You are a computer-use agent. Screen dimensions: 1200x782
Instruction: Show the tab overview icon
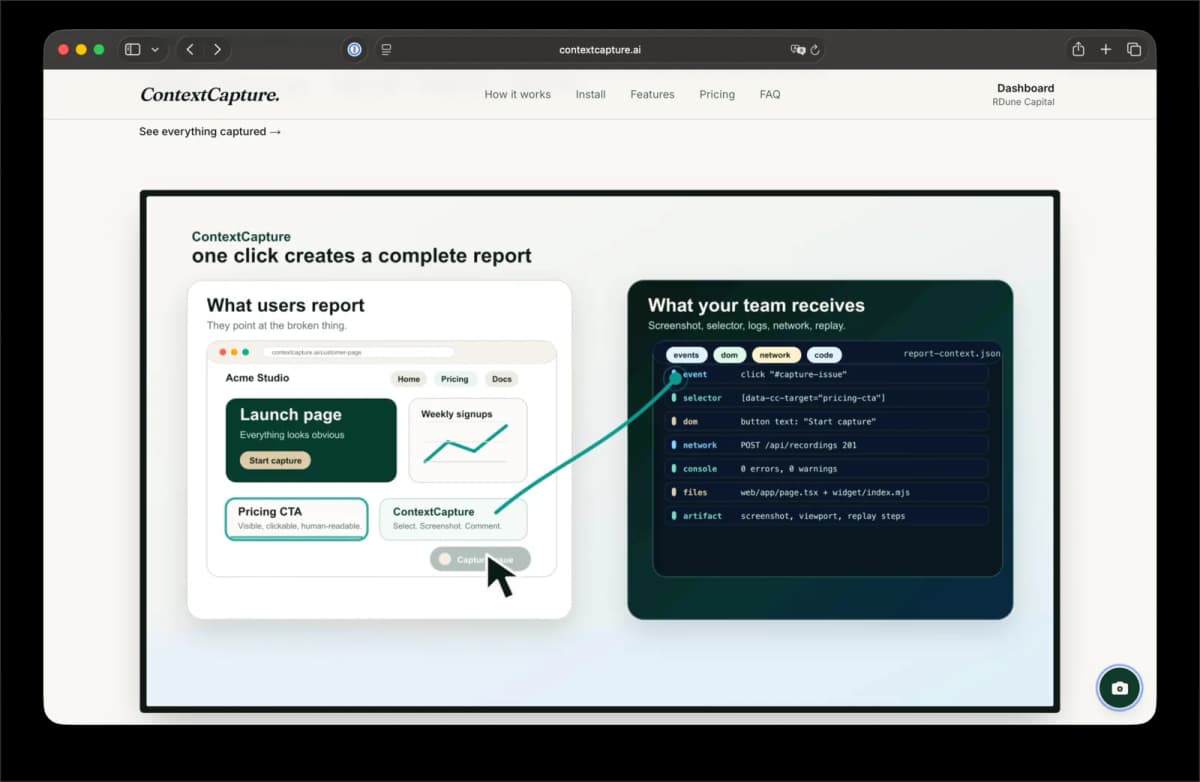pos(1134,49)
